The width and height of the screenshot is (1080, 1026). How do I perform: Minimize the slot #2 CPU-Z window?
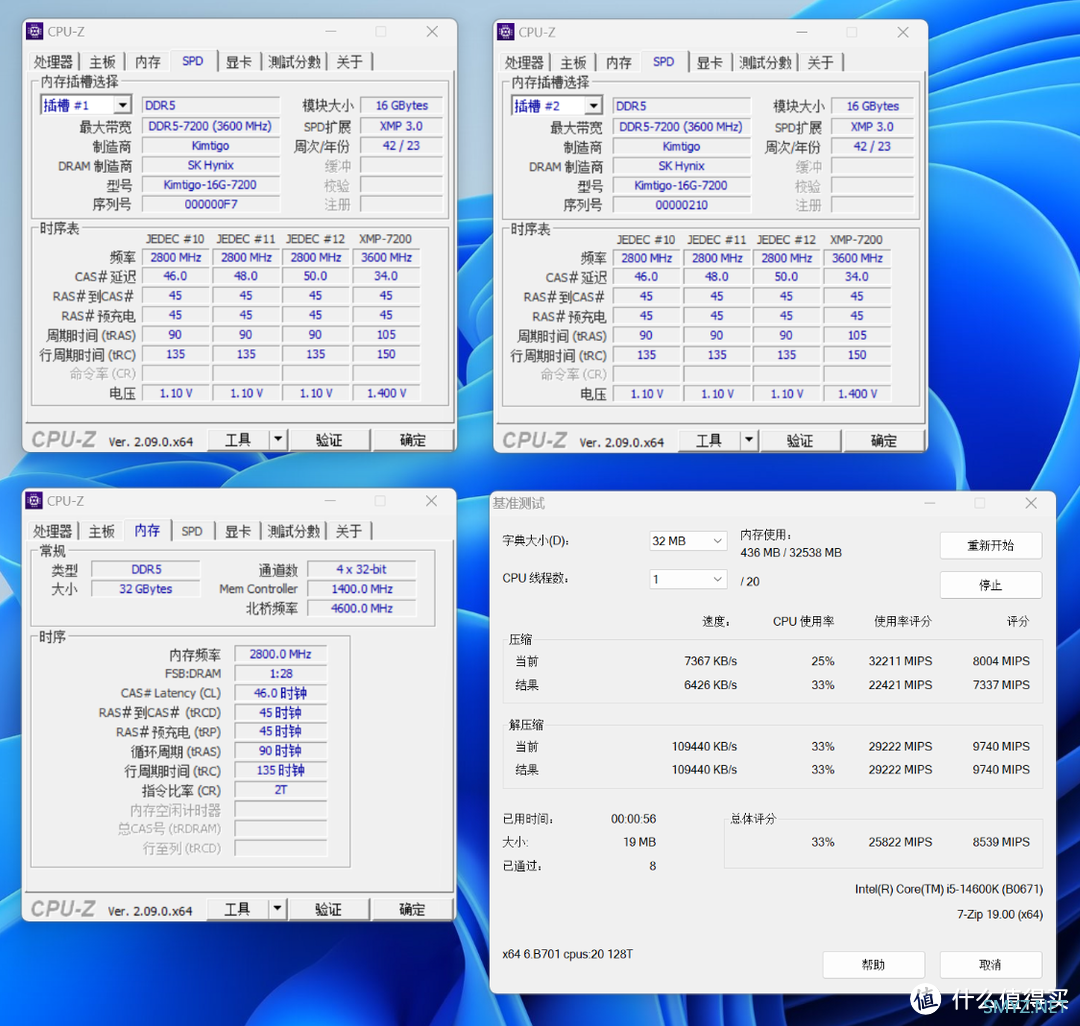(x=802, y=32)
